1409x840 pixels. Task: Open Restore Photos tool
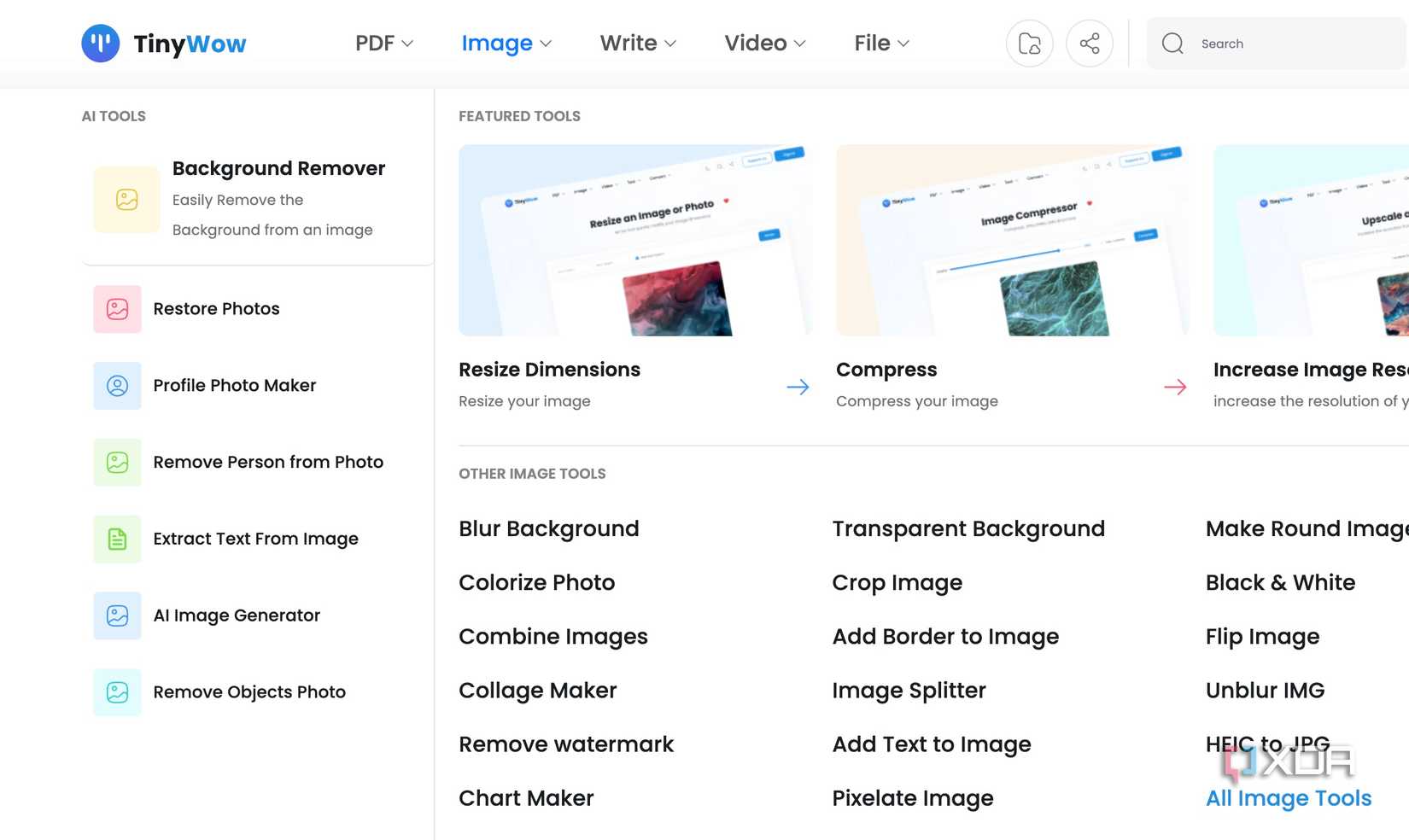tap(216, 309)
